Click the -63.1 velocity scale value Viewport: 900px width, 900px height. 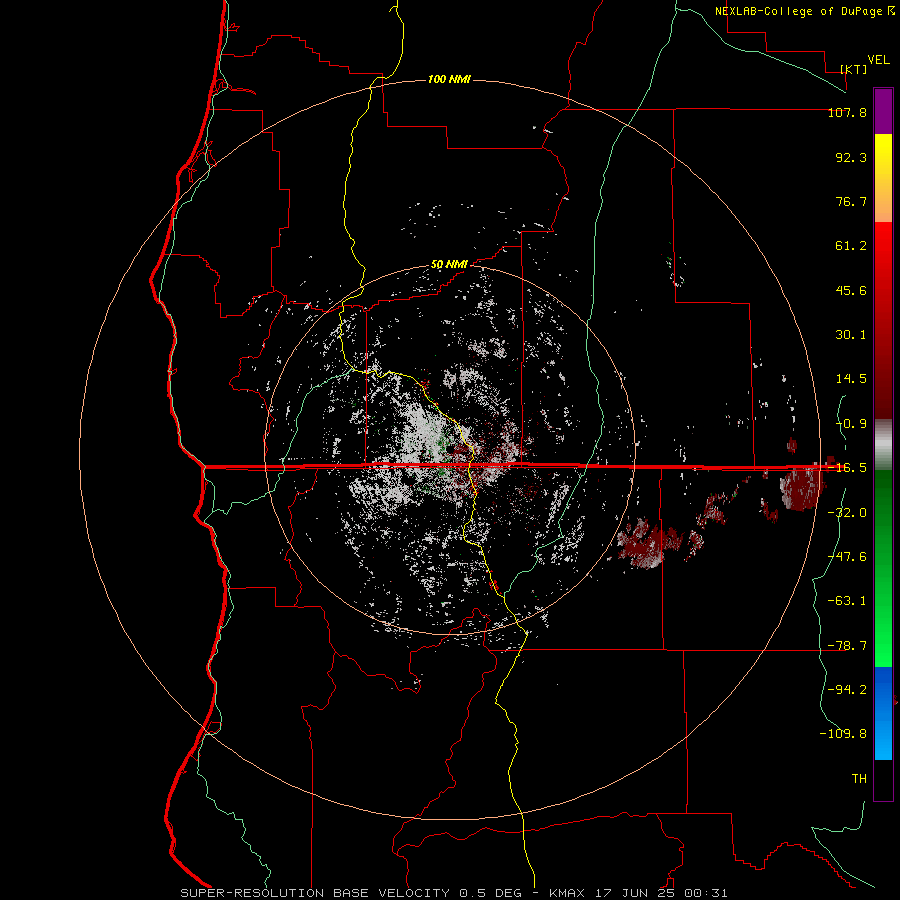click(x=847, y=601)
